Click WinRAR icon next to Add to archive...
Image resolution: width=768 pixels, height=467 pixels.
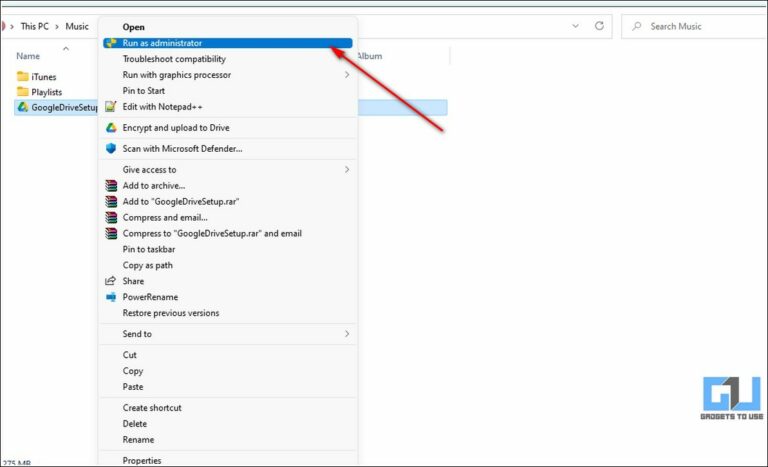[111, 186]
